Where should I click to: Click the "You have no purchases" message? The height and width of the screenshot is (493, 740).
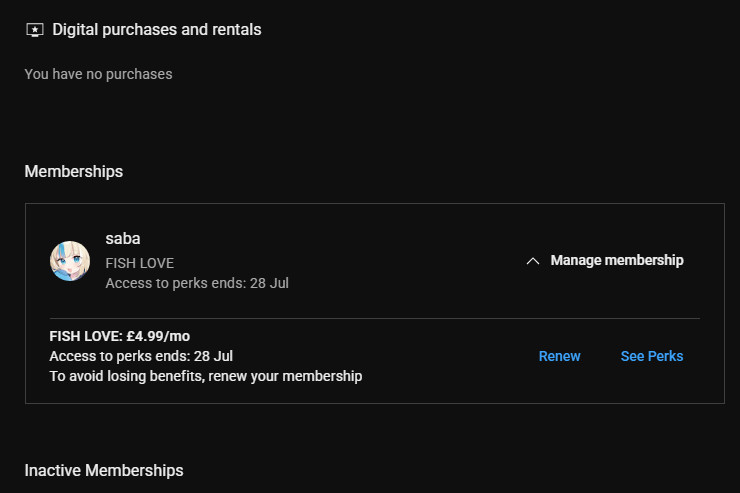click(x=98, y=74)
